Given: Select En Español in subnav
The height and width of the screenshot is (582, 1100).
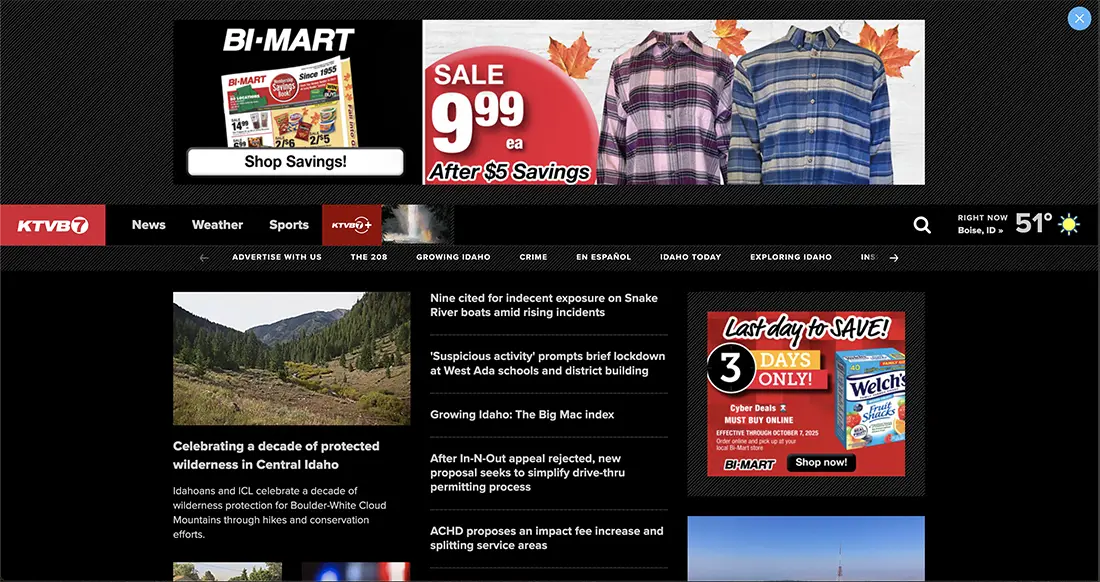Looking at the screenshot, I should pyautogui.click(x=603, y=257).
